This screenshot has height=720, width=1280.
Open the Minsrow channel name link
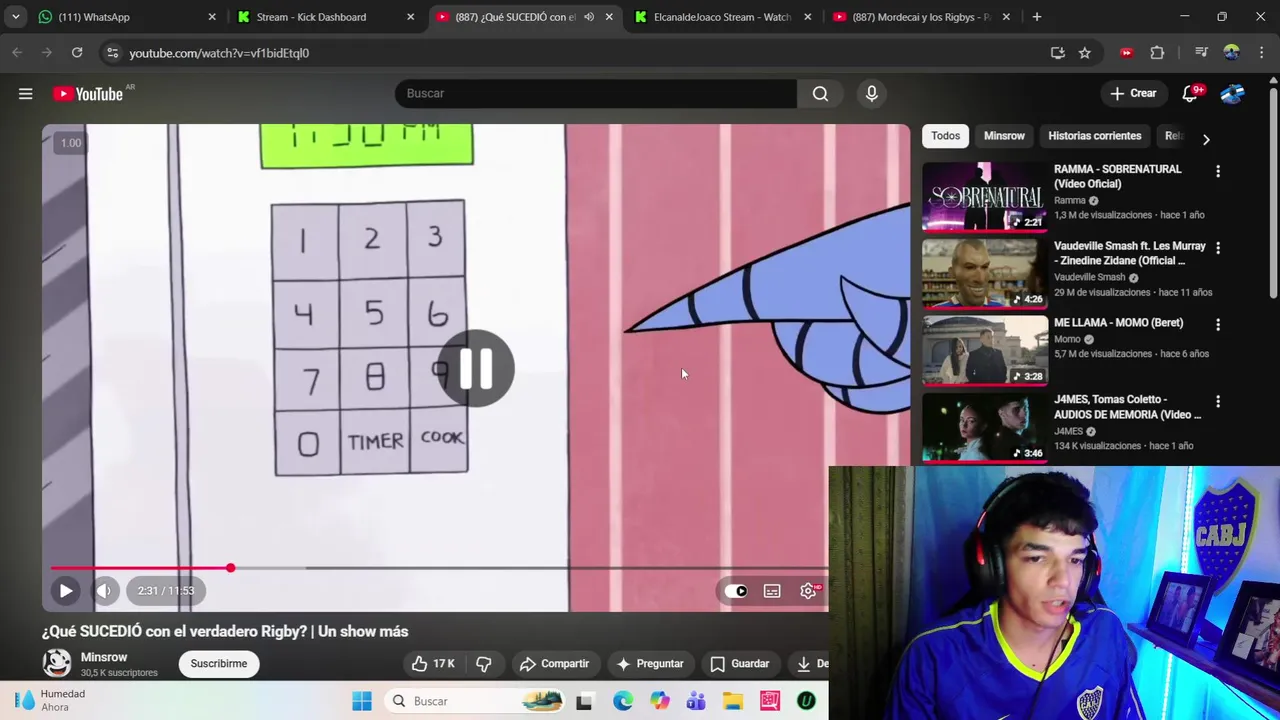coord(104,657)
